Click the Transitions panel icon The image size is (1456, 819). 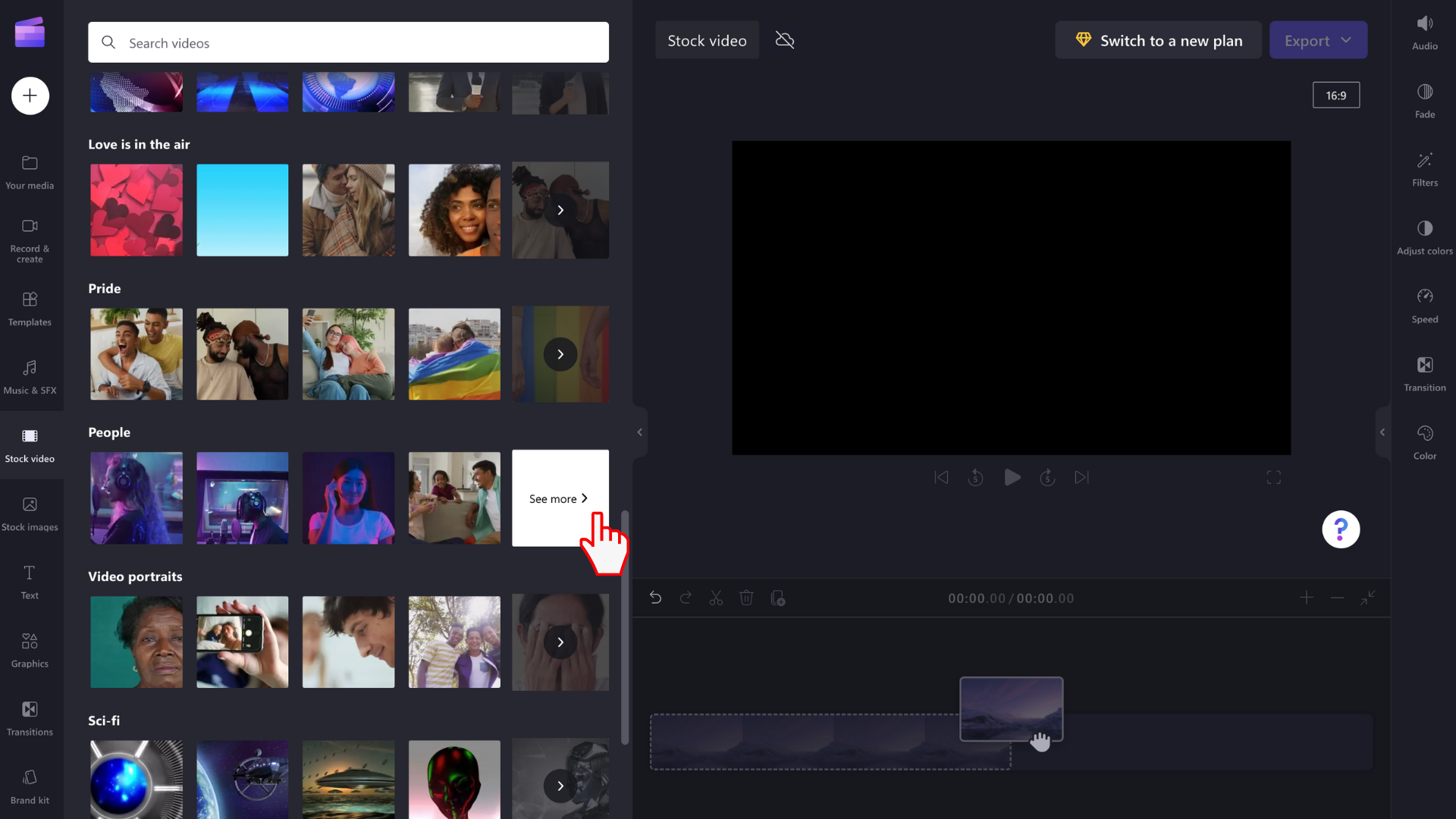tap(29, 717)
